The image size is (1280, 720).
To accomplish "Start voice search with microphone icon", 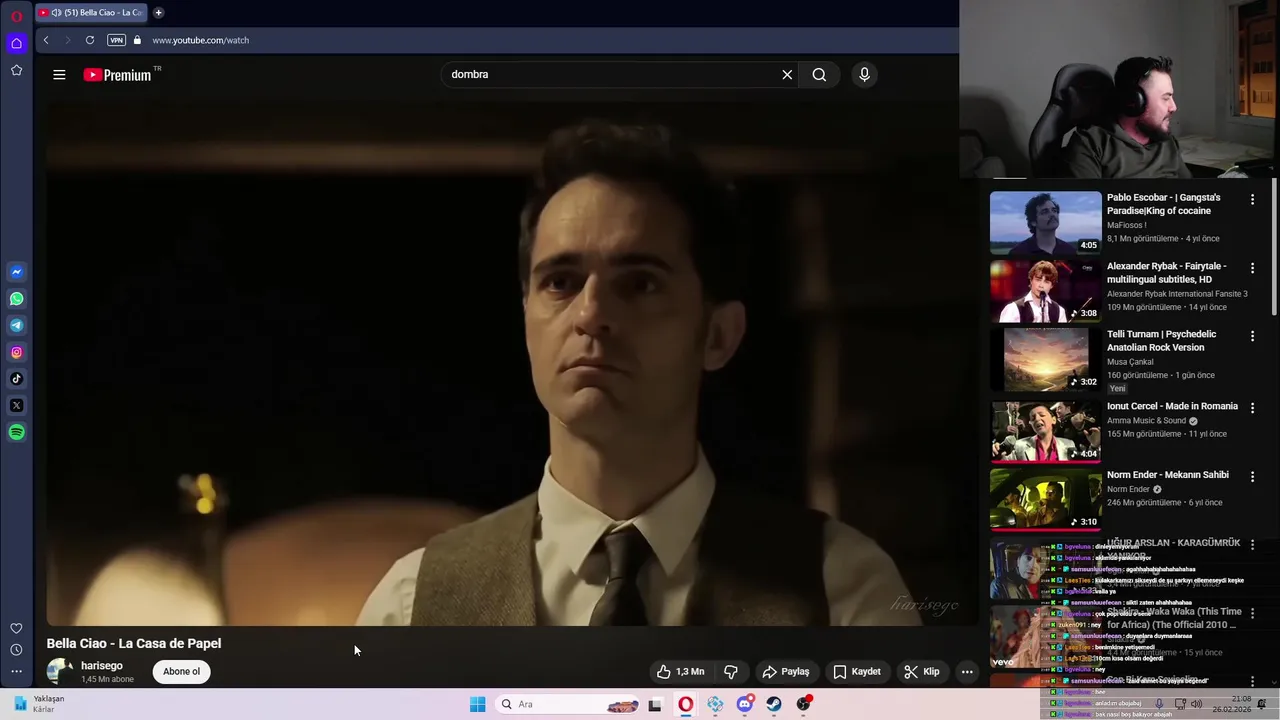I will [x=864, y=75].
